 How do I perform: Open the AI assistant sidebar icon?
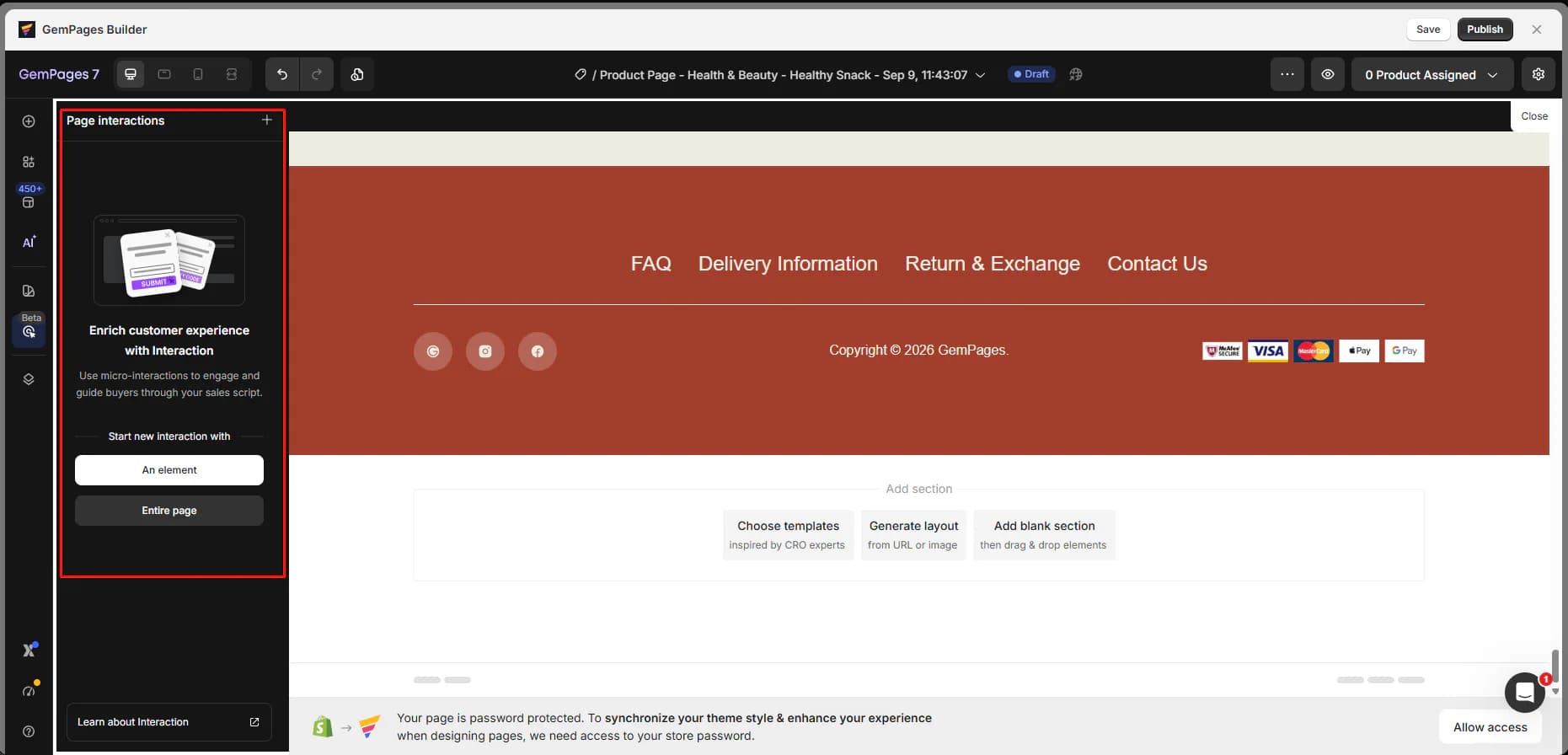[29, 243]
